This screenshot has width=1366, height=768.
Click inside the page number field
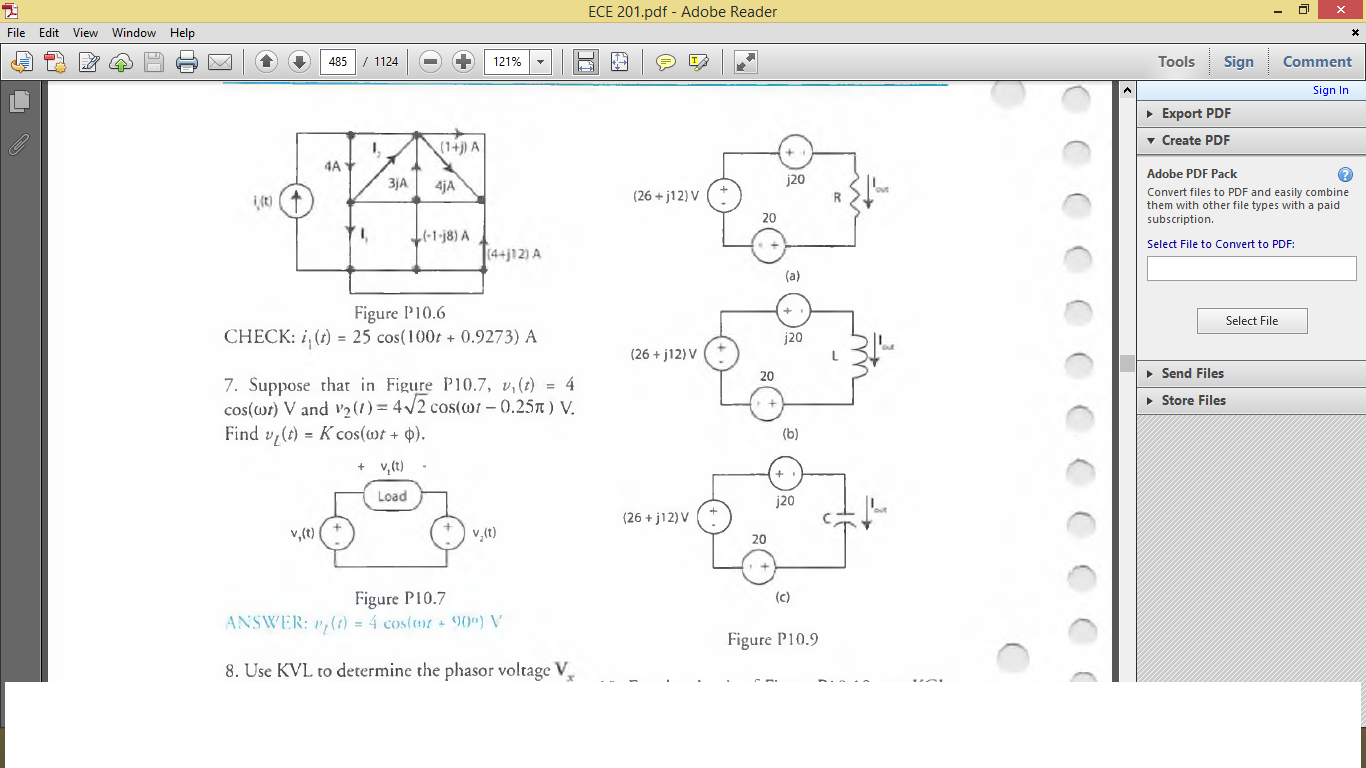[x=337, y=61]
